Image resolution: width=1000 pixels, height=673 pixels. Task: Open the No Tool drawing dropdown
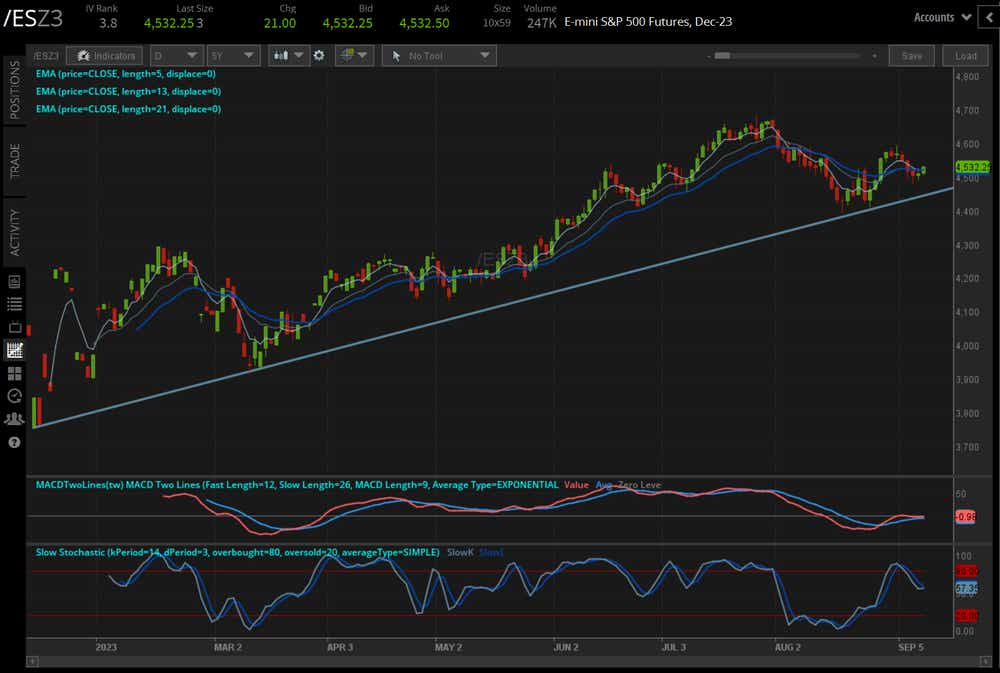tap(439, 56)
